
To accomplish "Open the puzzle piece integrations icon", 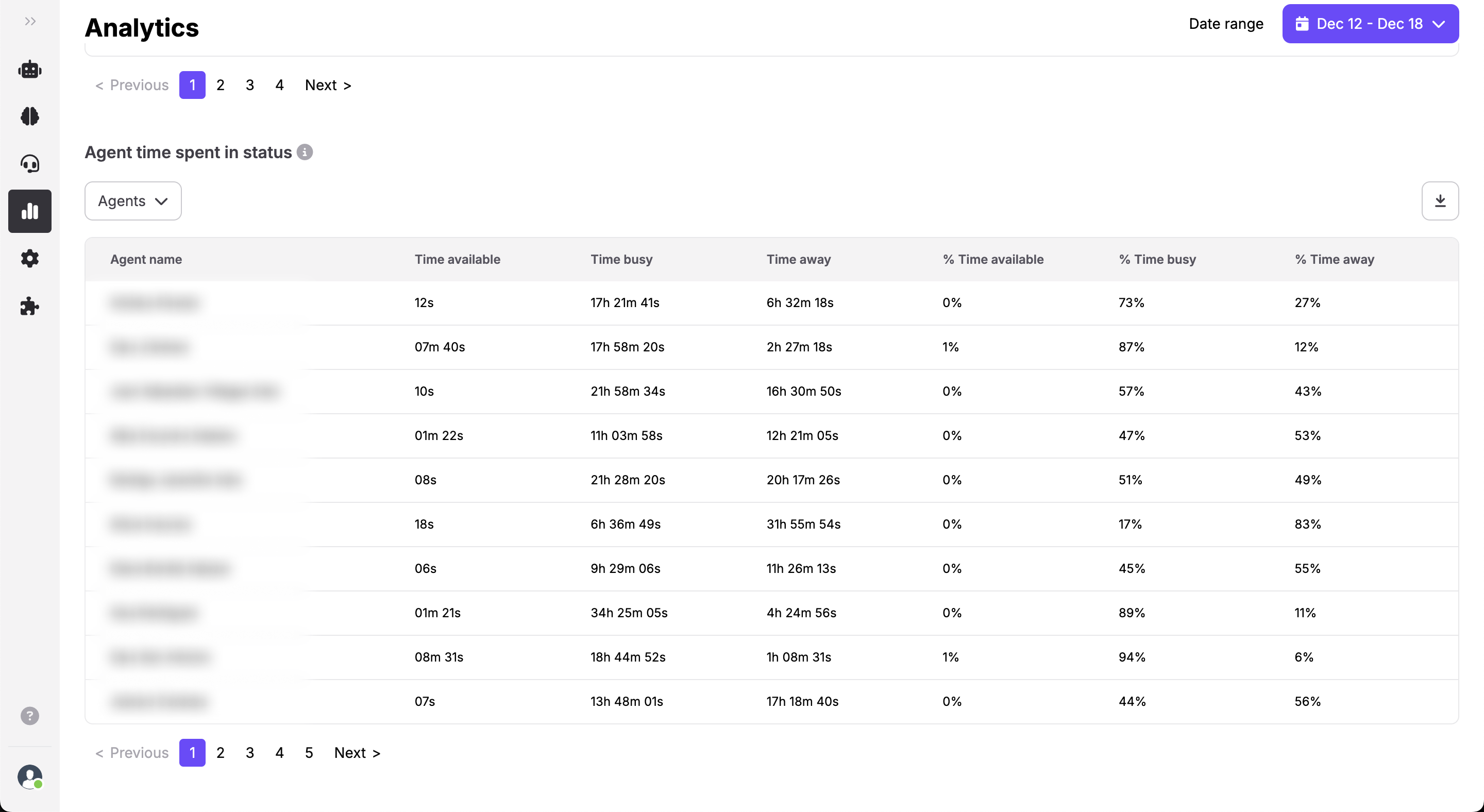I will tap(30, 306).
